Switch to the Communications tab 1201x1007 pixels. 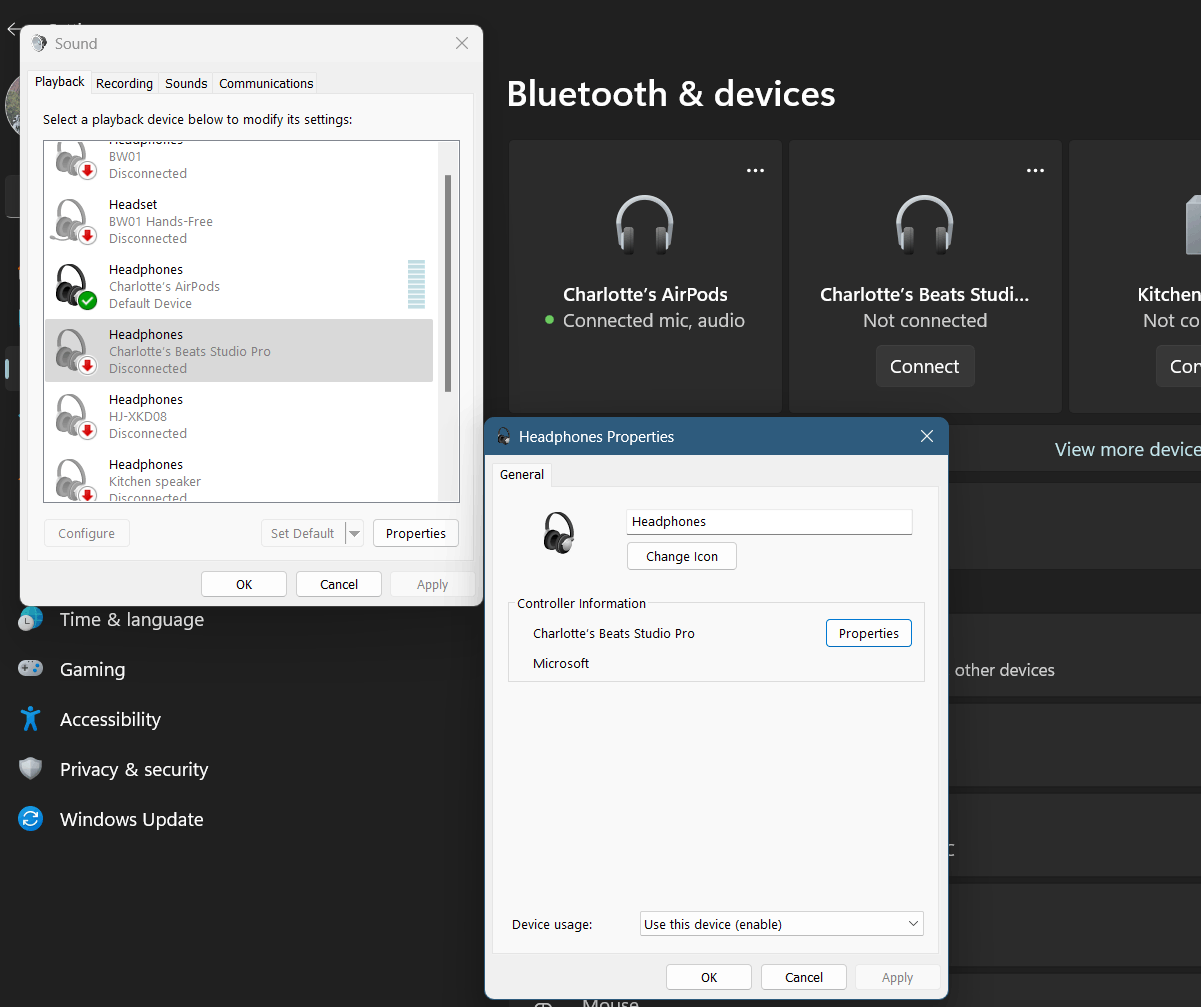(x=266, y=84)
